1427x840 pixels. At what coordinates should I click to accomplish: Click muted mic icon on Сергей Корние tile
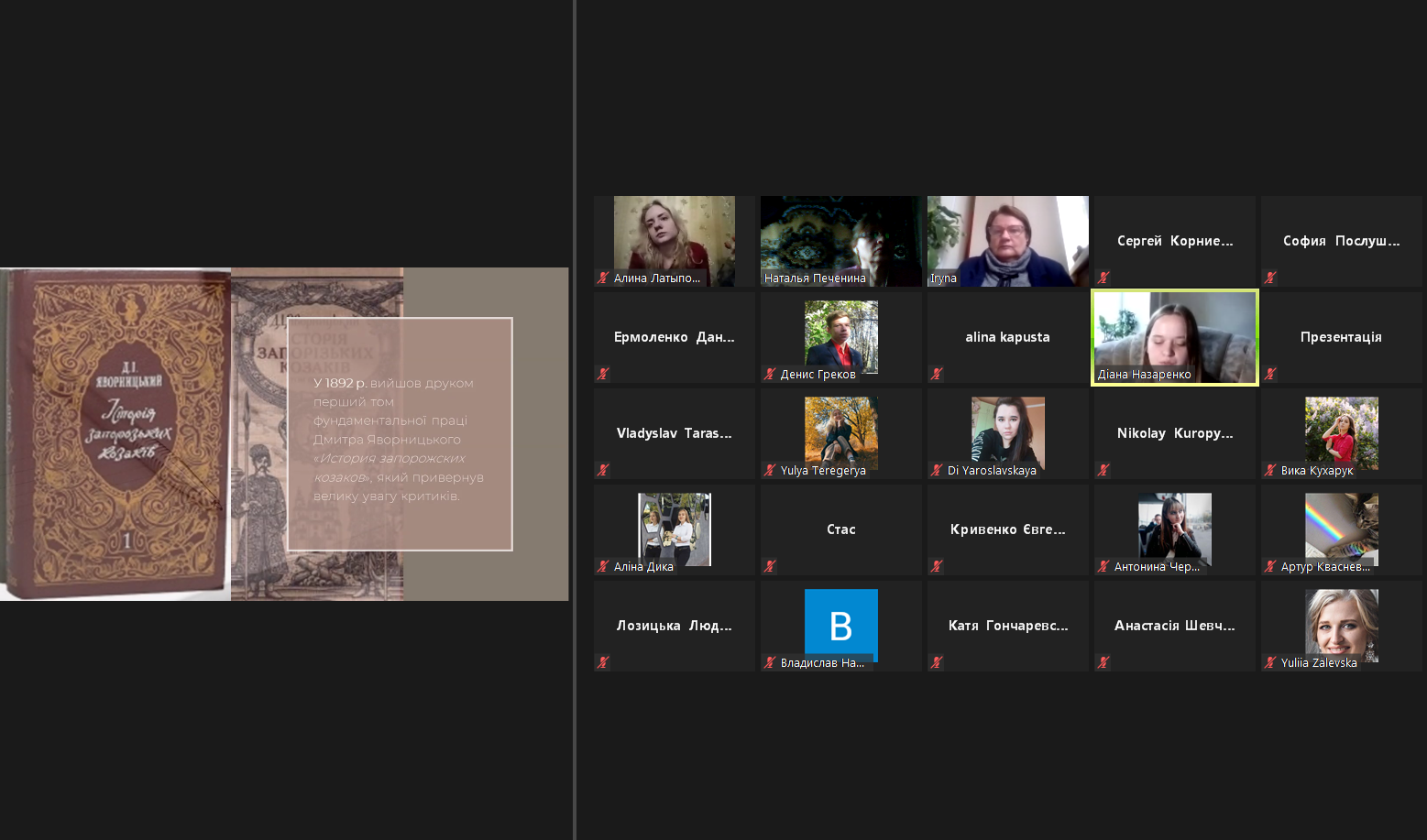tap(1103, 278)
